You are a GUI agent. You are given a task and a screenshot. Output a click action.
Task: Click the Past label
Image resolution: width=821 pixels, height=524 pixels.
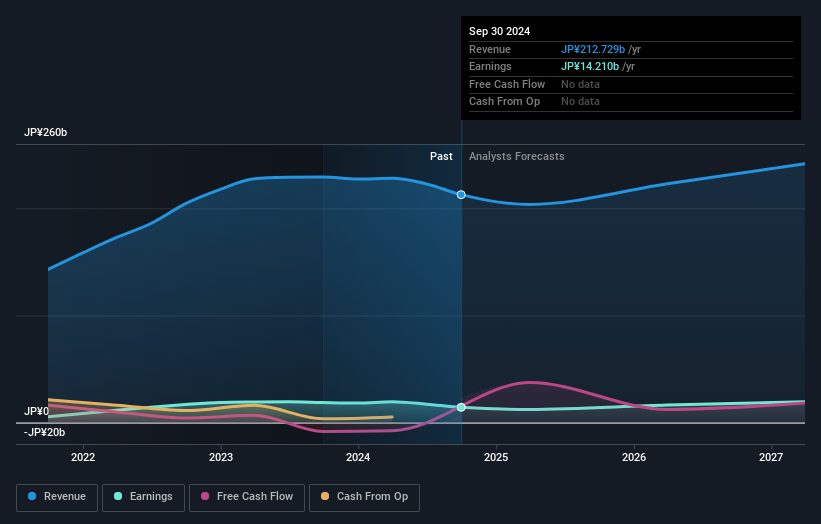click(x=441, y=156)
